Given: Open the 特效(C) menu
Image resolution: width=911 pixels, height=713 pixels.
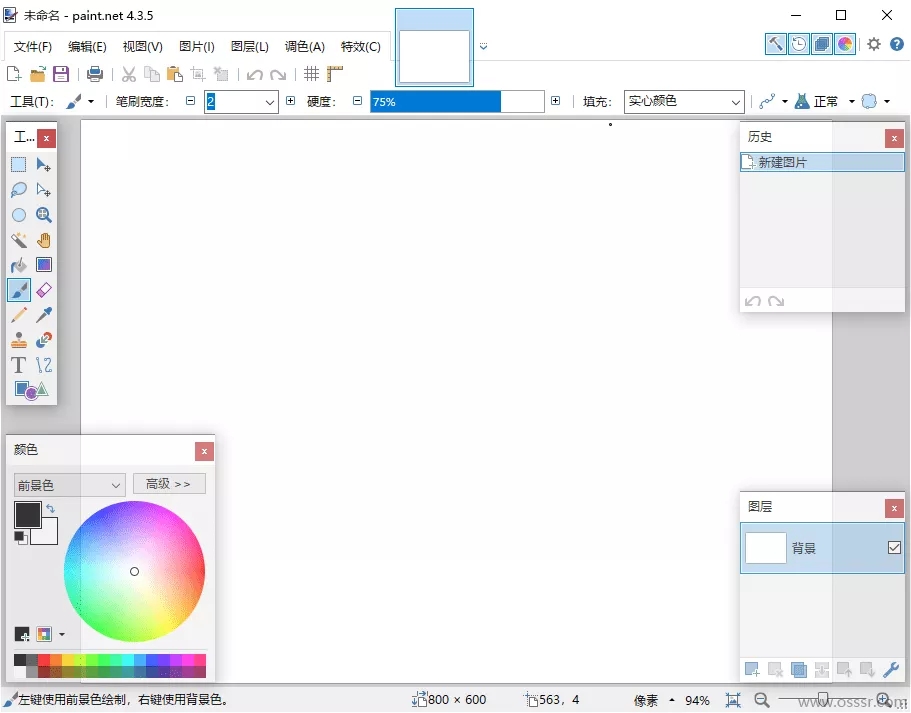Looking at the screenshot, I should [360, 46].
